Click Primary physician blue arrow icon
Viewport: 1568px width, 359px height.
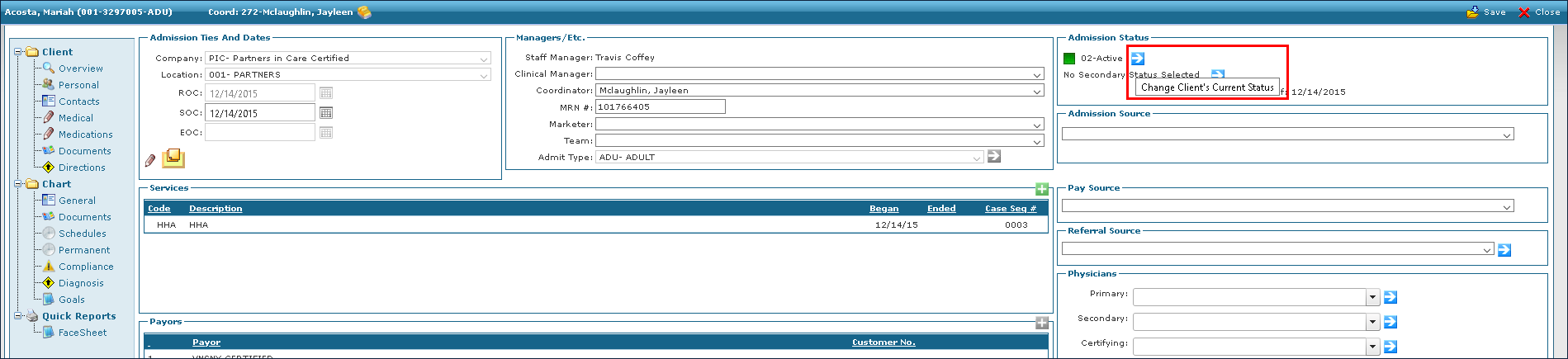tap(1390, 297)
